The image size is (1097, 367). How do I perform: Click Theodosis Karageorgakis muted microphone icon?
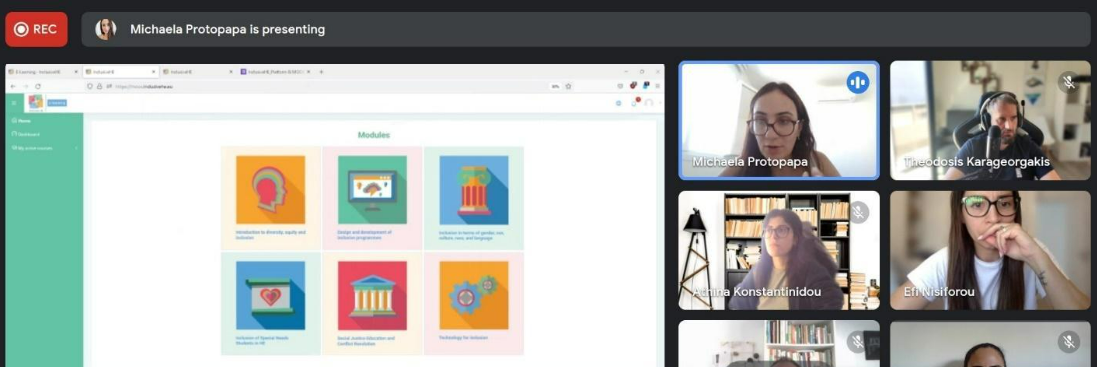(1069, 82)
